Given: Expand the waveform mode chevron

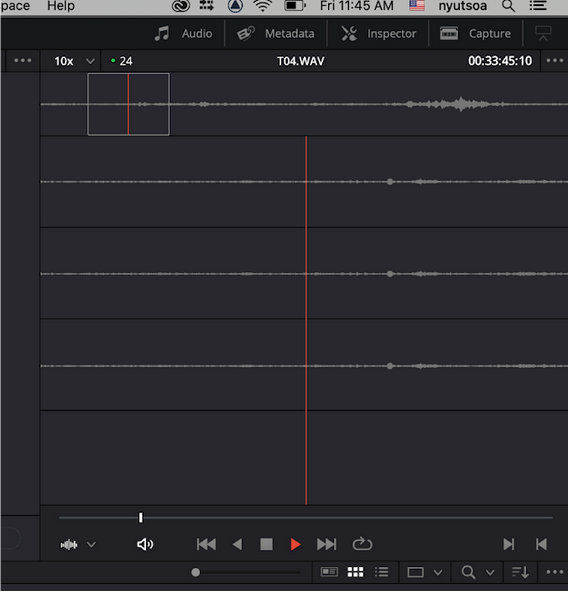Looking at the screenshot, I should point(91,545).
